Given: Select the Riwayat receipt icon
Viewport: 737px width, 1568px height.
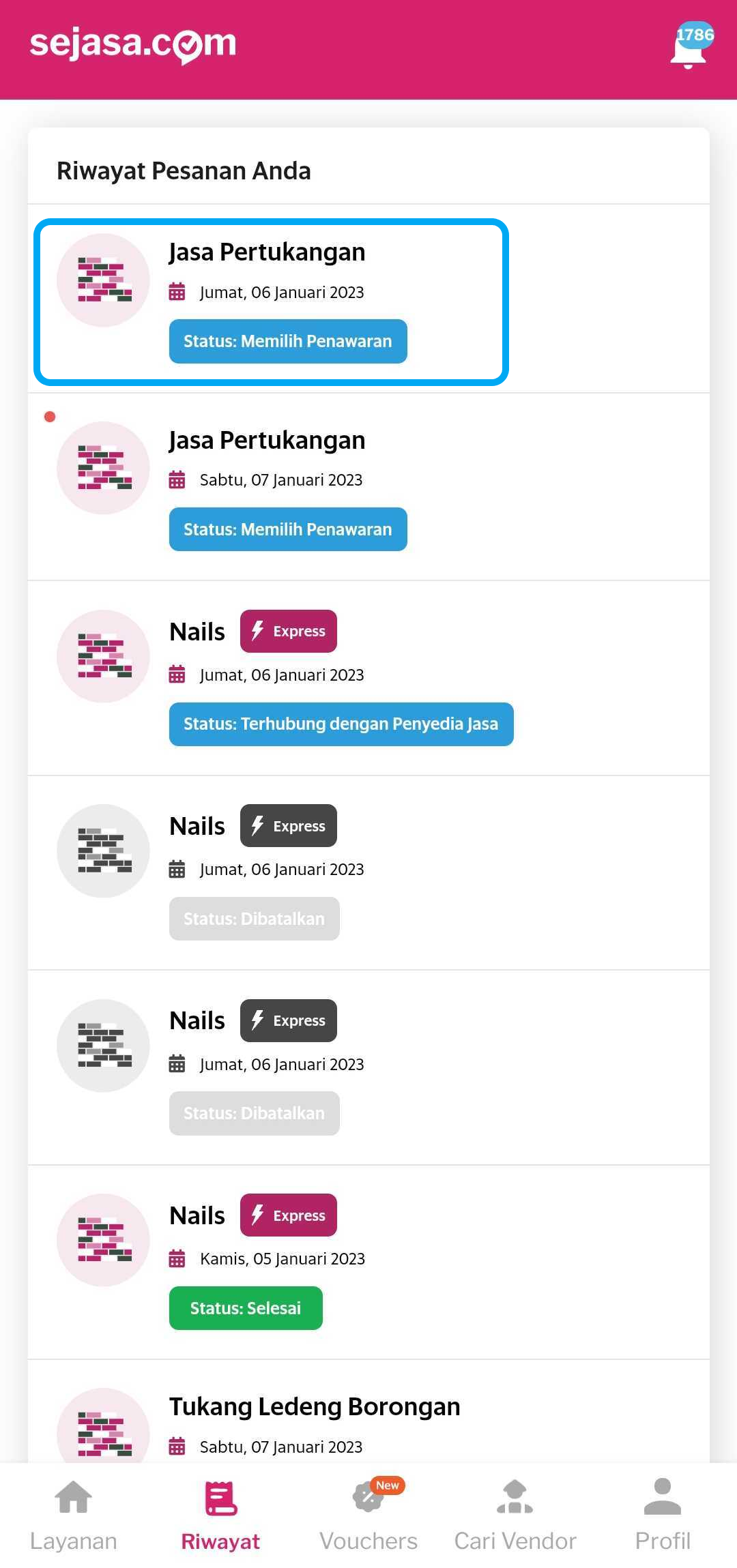Looking at the screenshot, I should click(220, 1498).
